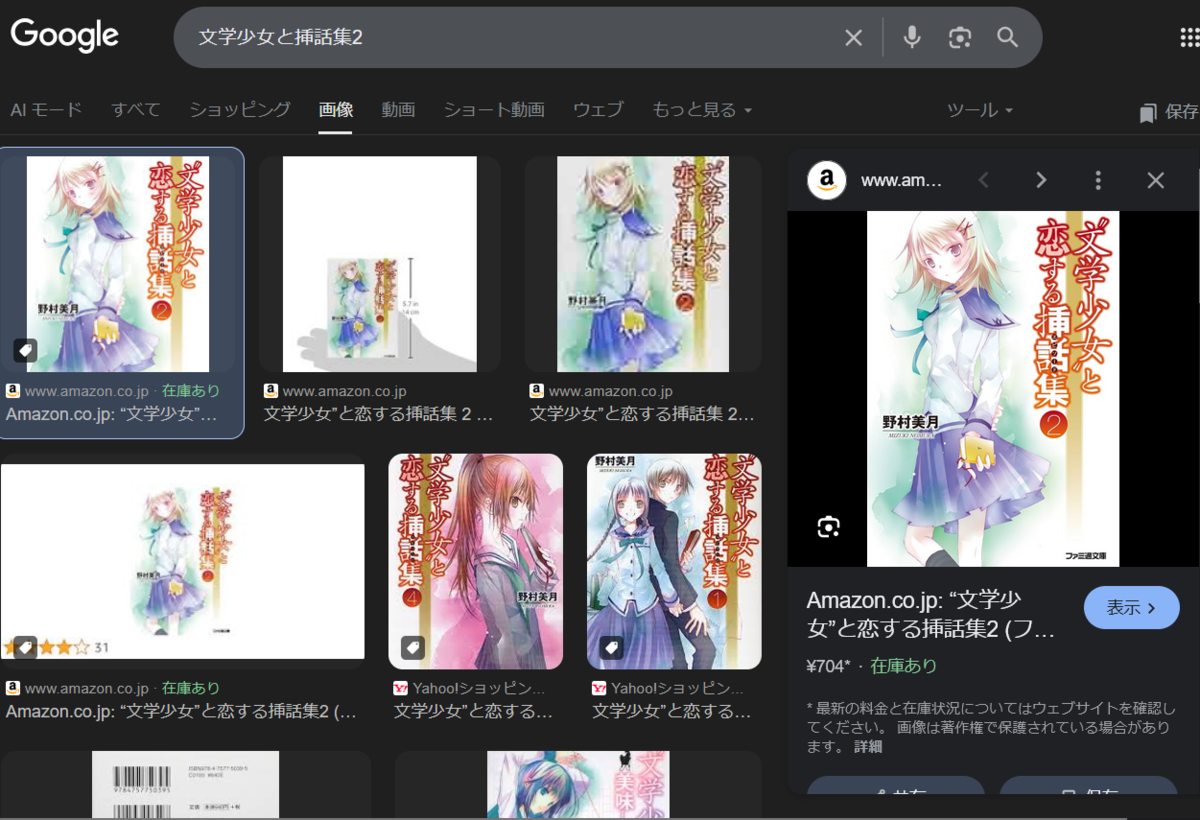Click caption Amazon.co.jp: "文学少女"と恋する挿話集2 (...
Screen dimensions: 1200x820
181,712
